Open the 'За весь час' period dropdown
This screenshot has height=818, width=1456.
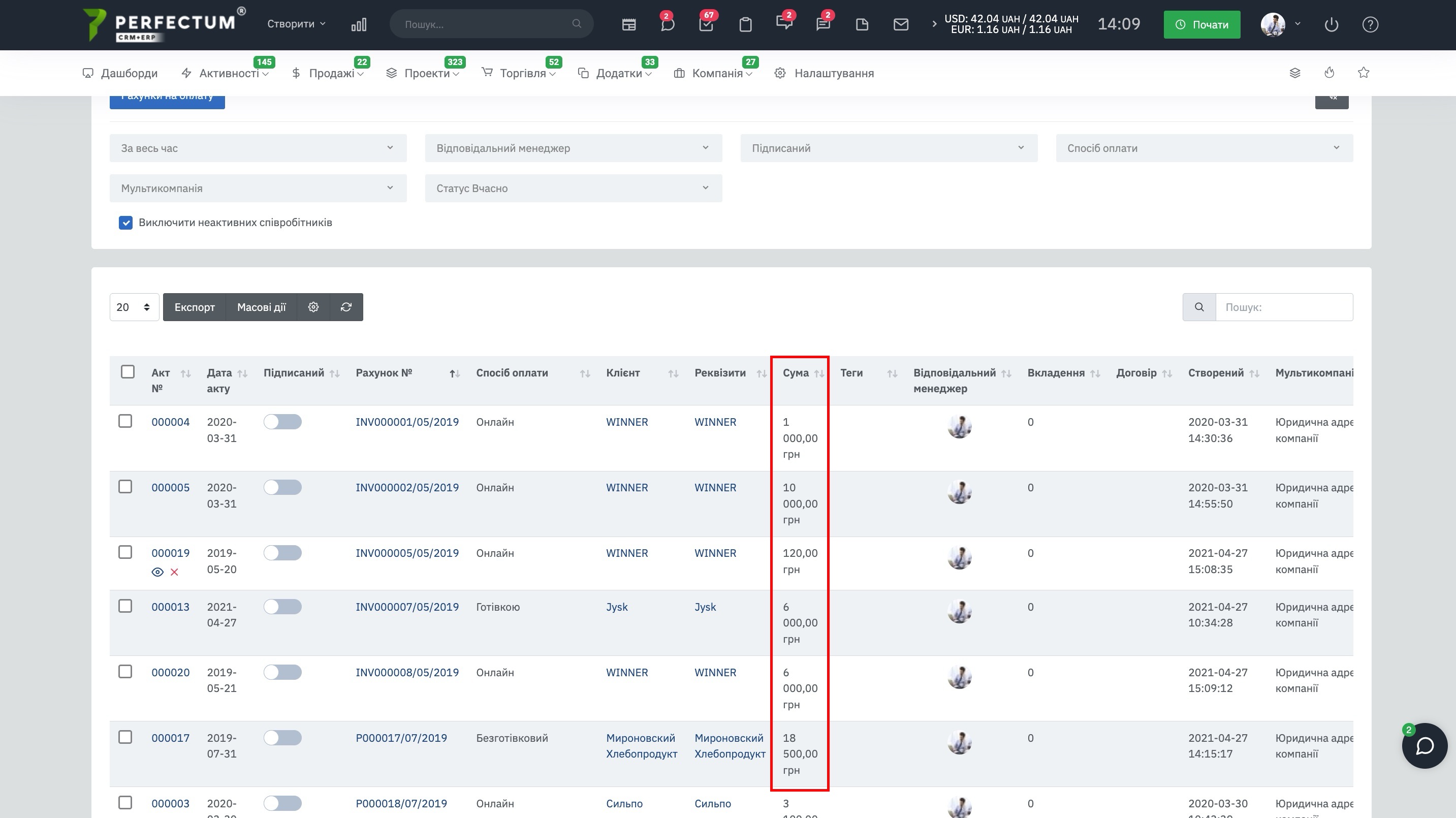[258, 148]
